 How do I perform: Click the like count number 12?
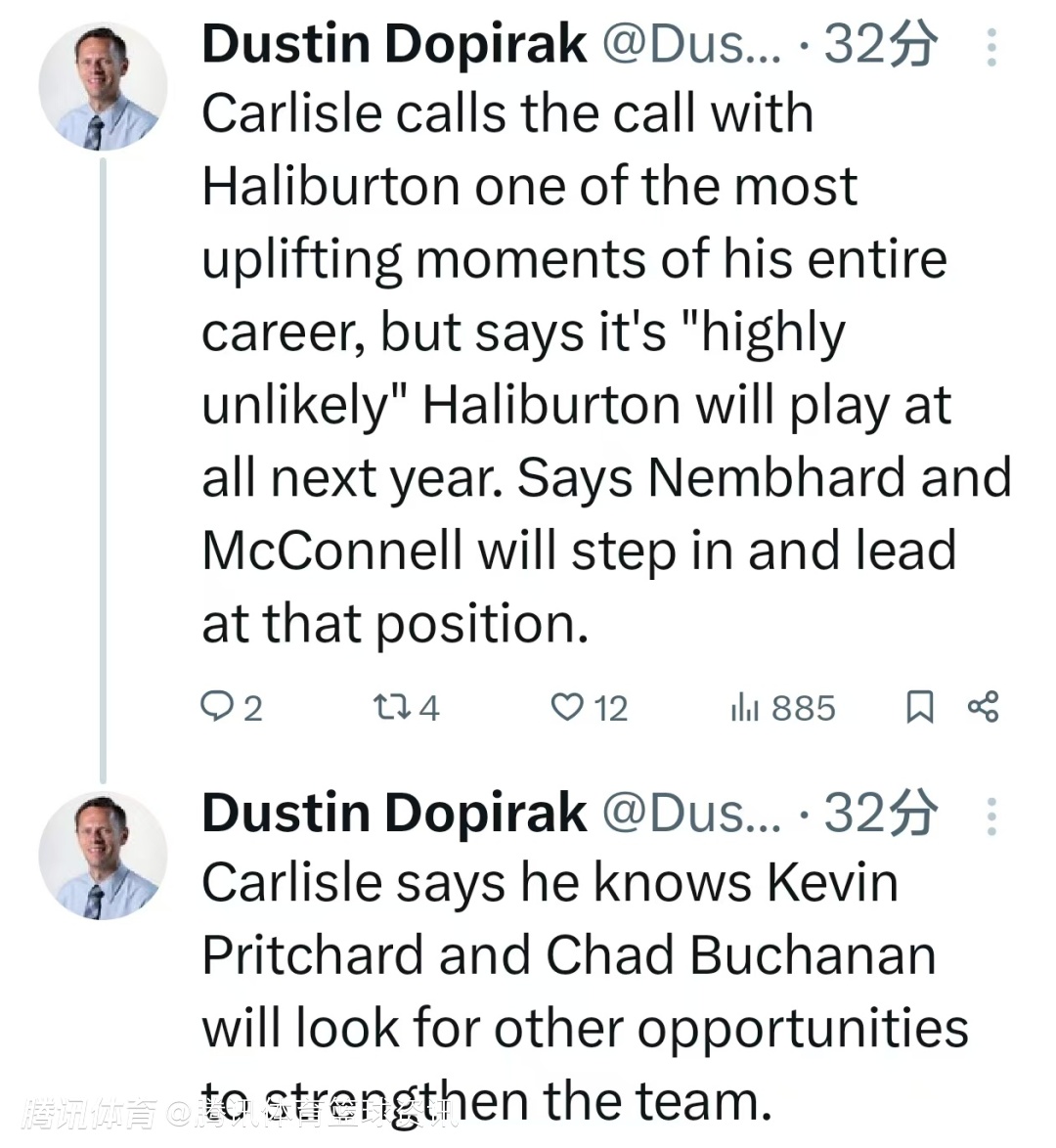pos(610,708)
